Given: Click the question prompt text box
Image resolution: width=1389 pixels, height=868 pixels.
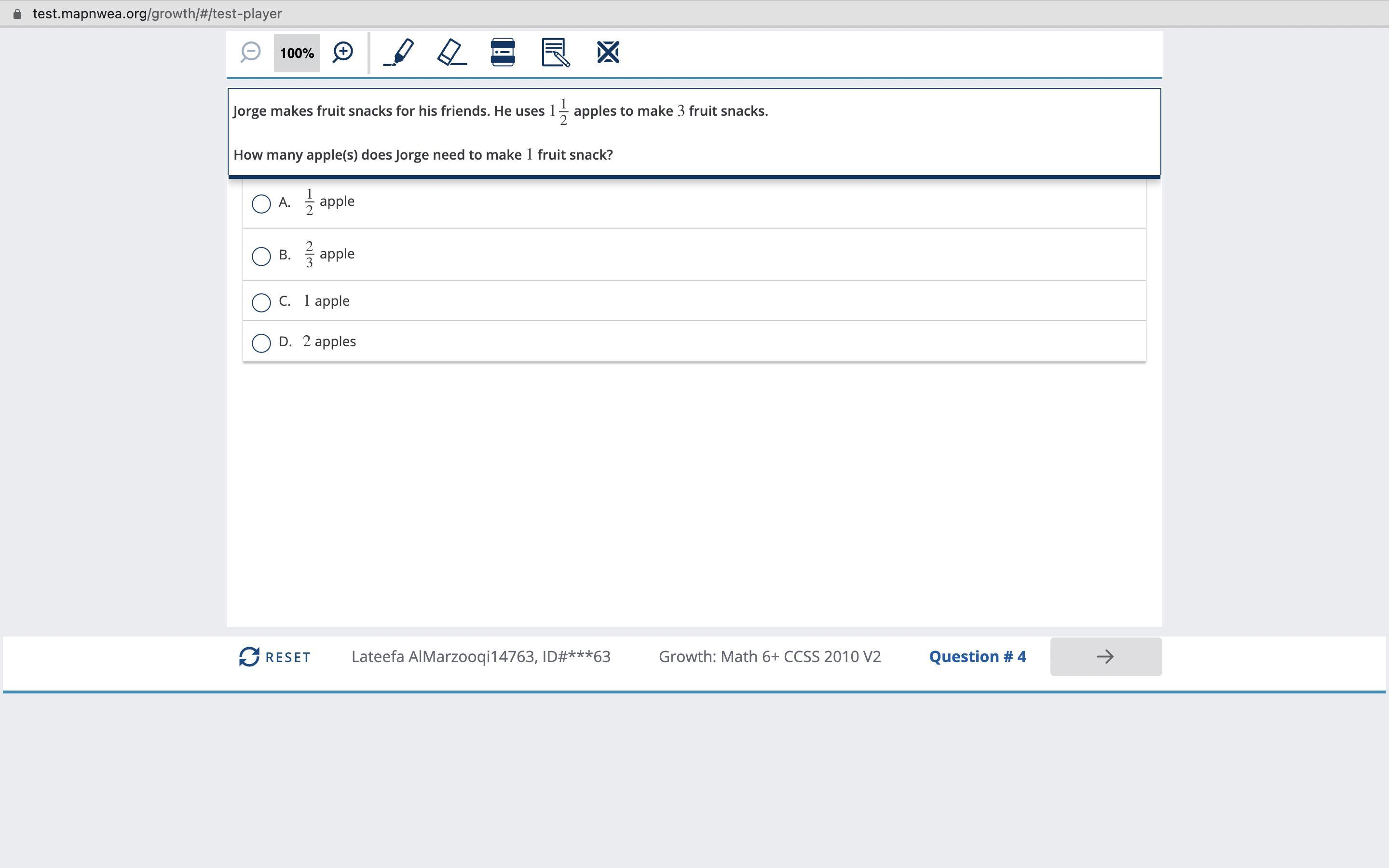Looking at the screenshot, I should point(694,132).
